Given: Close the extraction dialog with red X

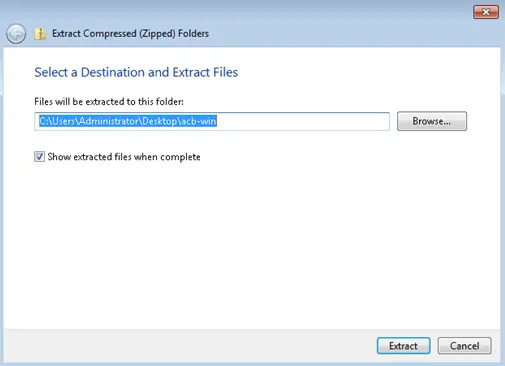Looking at the screenshot, I should pyautogui.click(x=486, y=12).
